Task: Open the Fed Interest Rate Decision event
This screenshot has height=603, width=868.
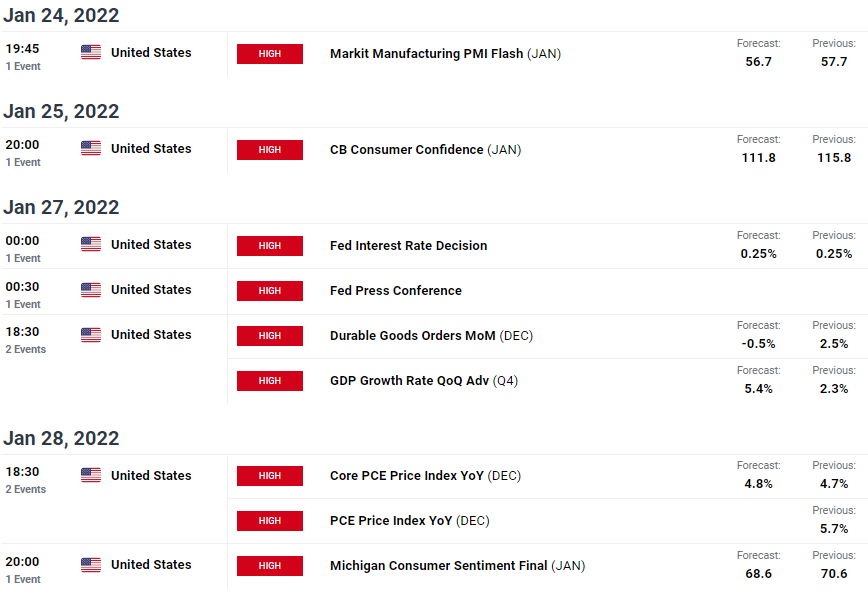Action: 408,246
